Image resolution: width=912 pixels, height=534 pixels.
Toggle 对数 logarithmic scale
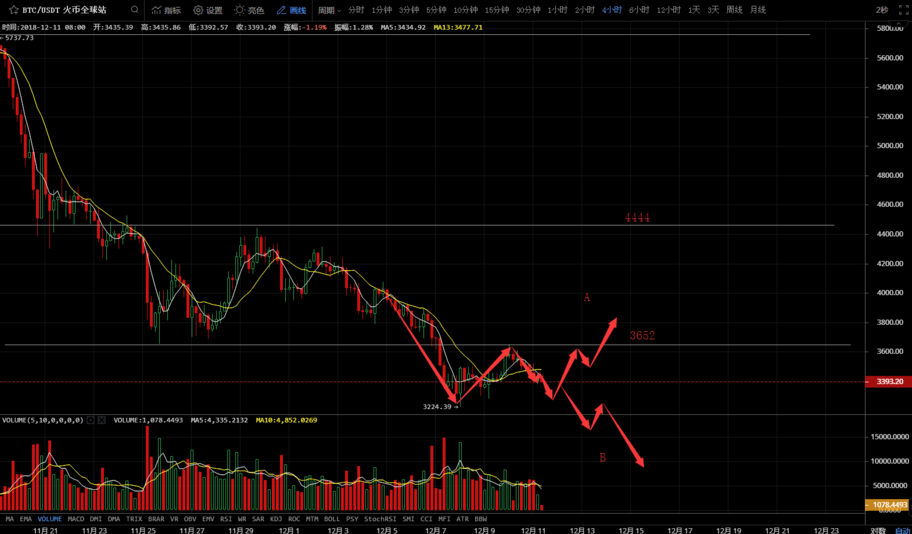click(x=877, y=530)
